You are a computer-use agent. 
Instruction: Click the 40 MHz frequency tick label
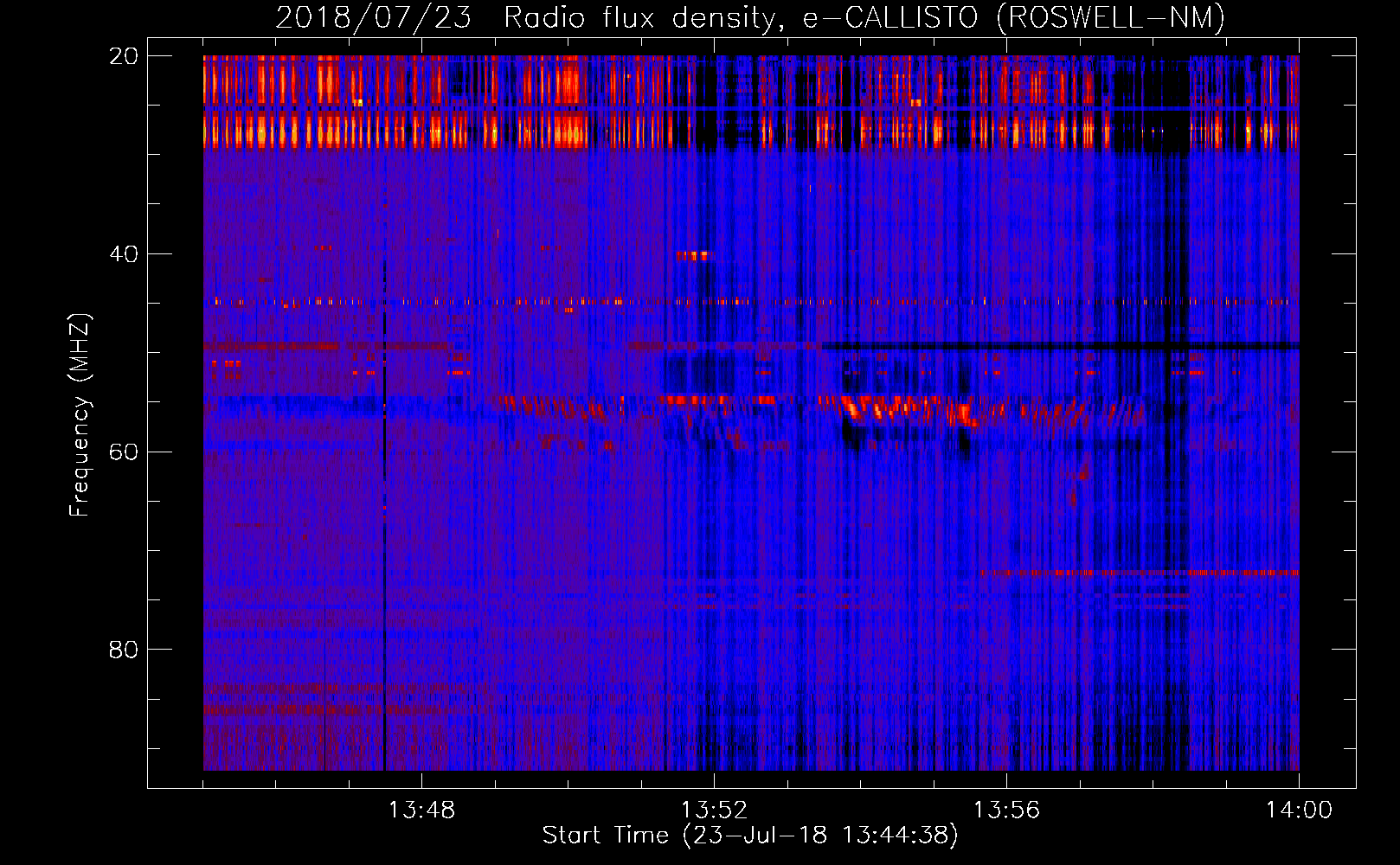[x=123, y=253]
